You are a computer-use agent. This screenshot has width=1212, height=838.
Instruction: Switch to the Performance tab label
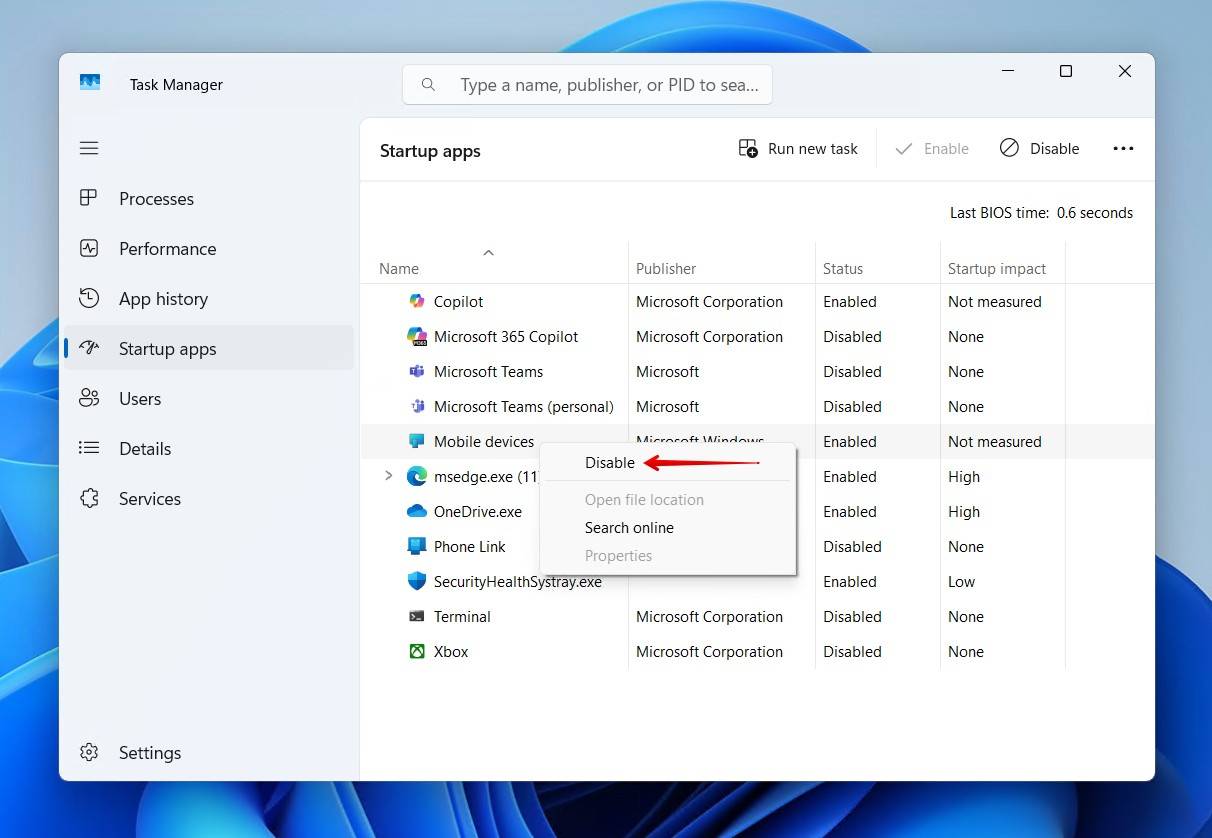pos(167,248)
